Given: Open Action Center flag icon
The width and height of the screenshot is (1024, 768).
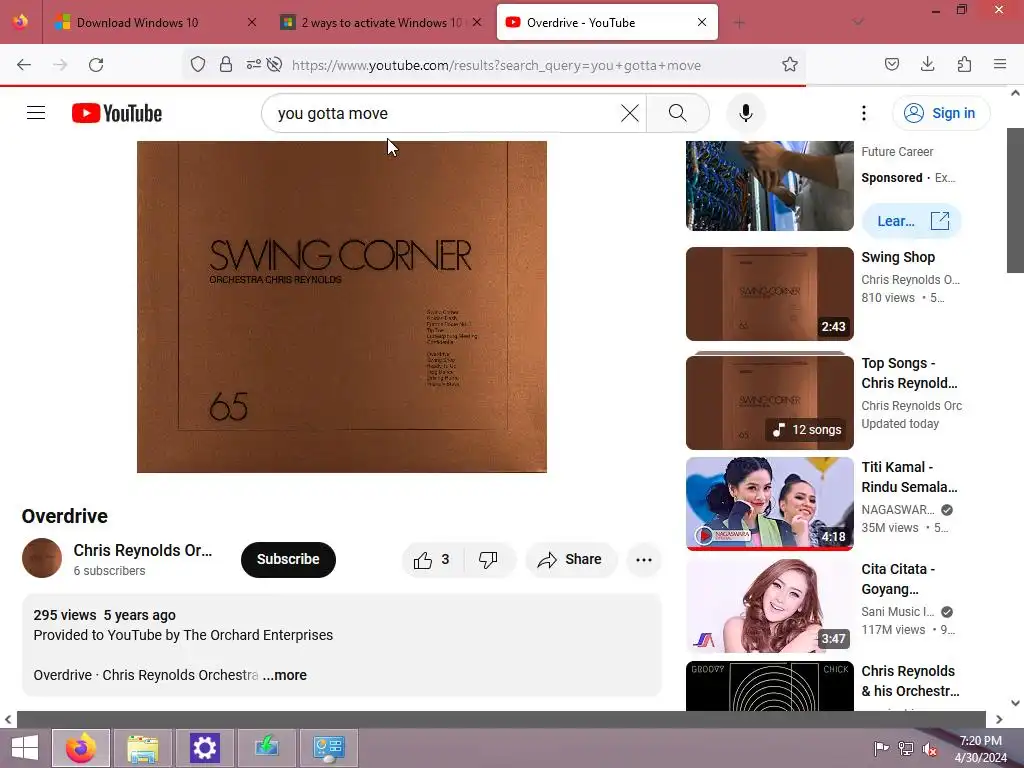Looking at the screenshot, I should [881, 748].
